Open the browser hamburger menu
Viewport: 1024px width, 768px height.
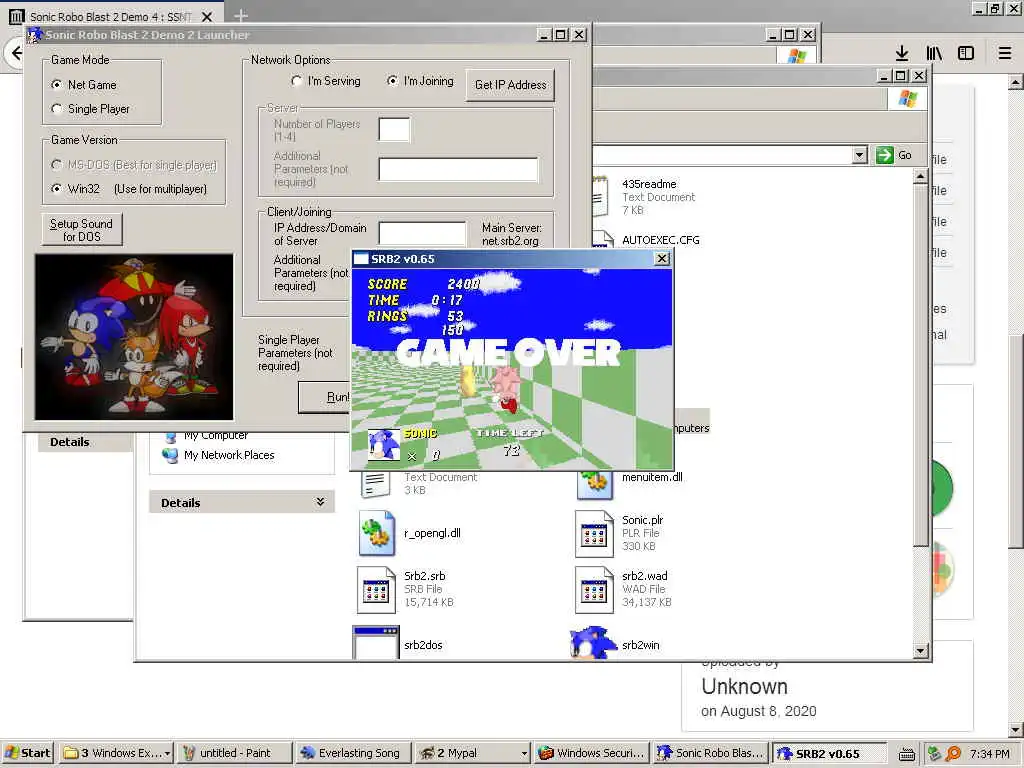tap(1005, 54)
